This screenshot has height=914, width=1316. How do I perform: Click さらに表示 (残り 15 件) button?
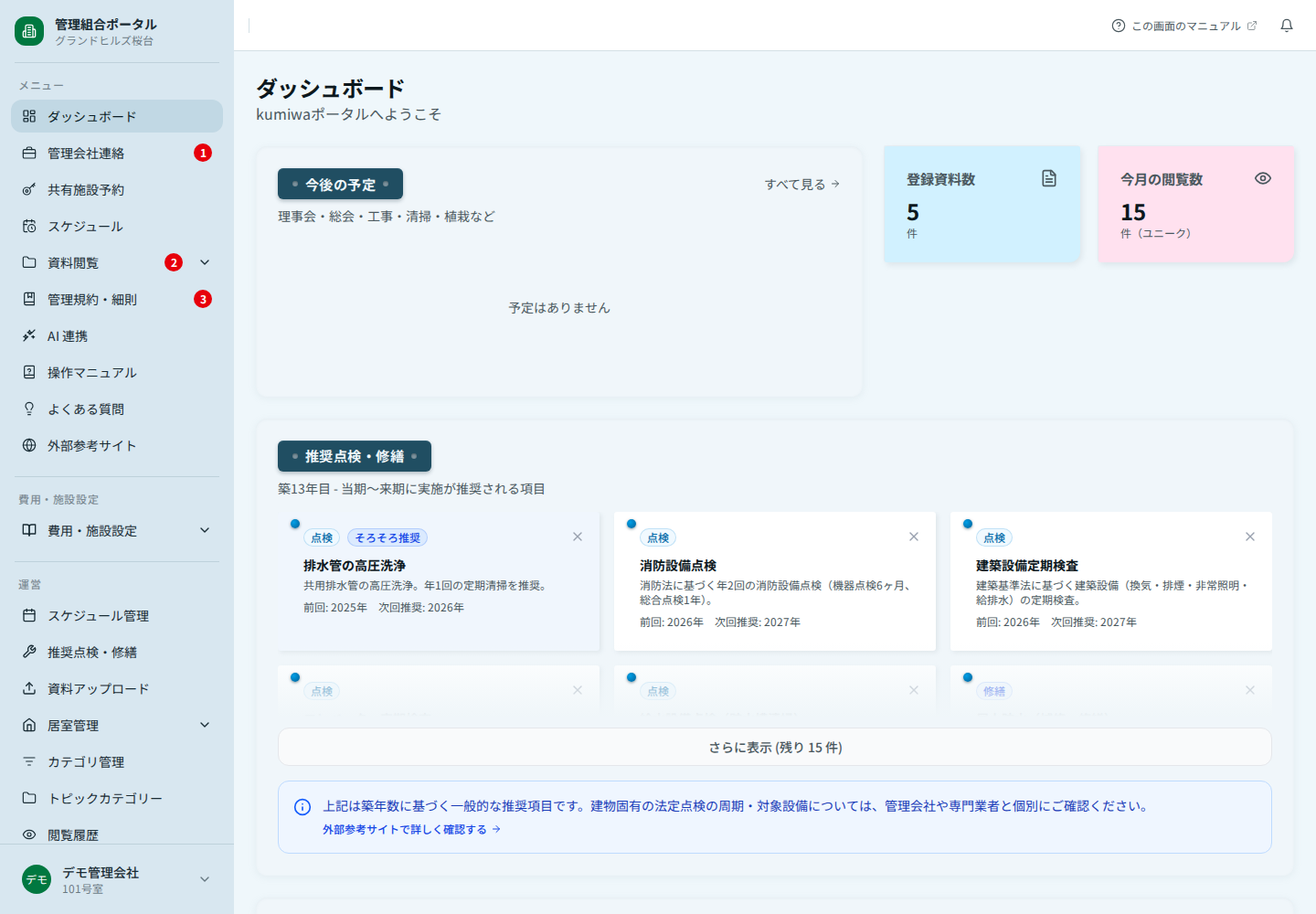775,747
